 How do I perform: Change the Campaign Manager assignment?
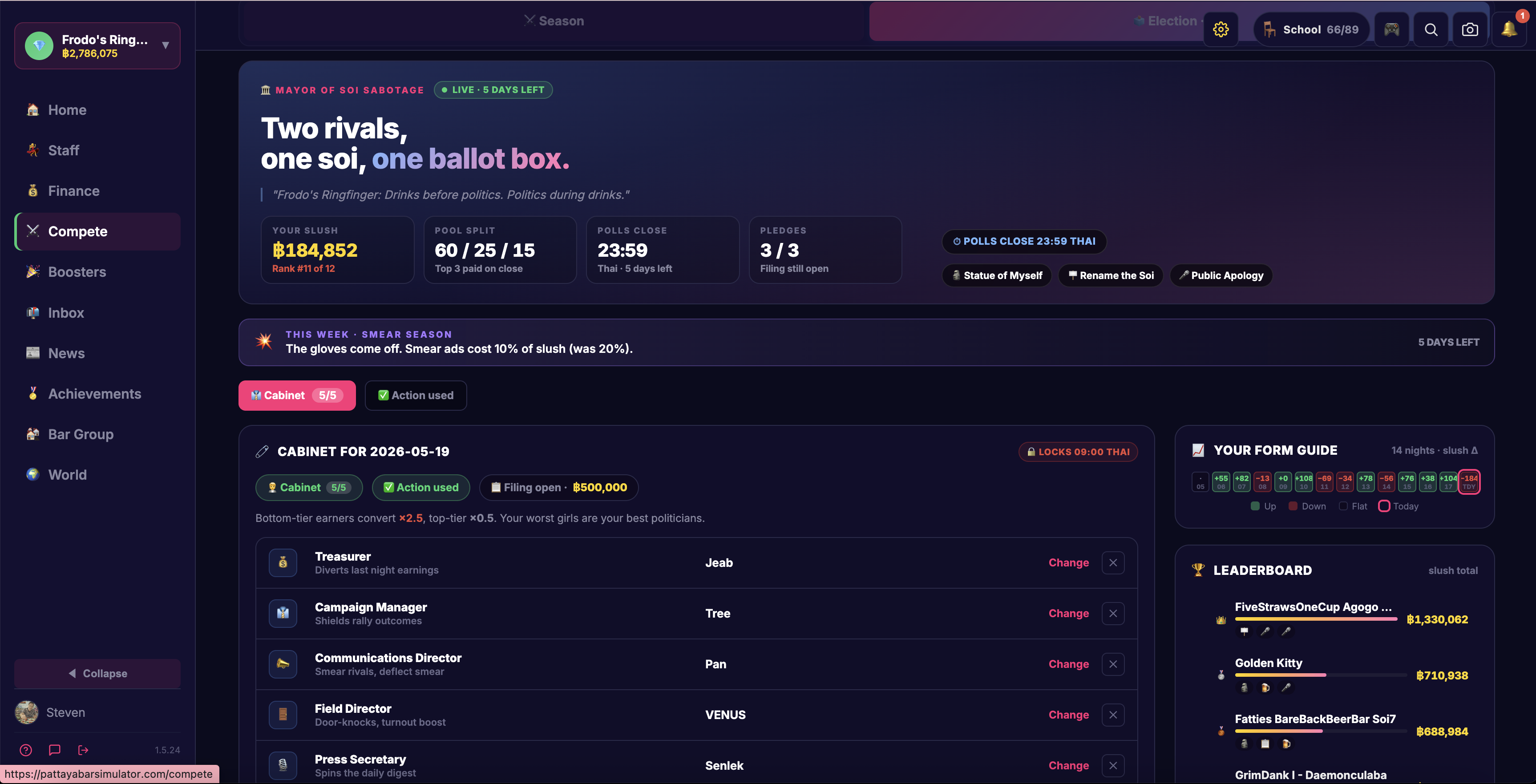click(x=1068, y=614)
